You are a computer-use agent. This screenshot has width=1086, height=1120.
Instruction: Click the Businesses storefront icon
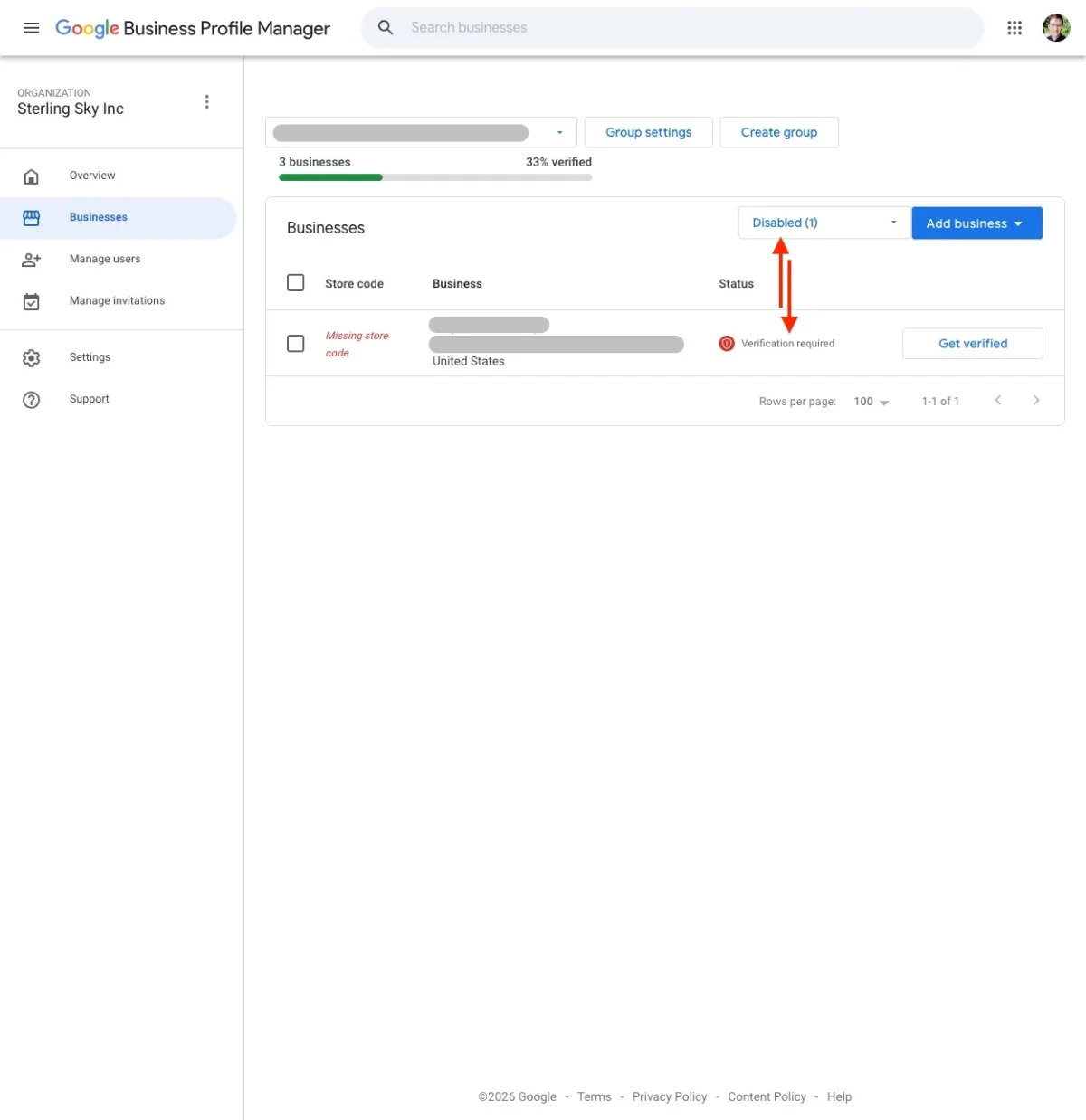32,217
